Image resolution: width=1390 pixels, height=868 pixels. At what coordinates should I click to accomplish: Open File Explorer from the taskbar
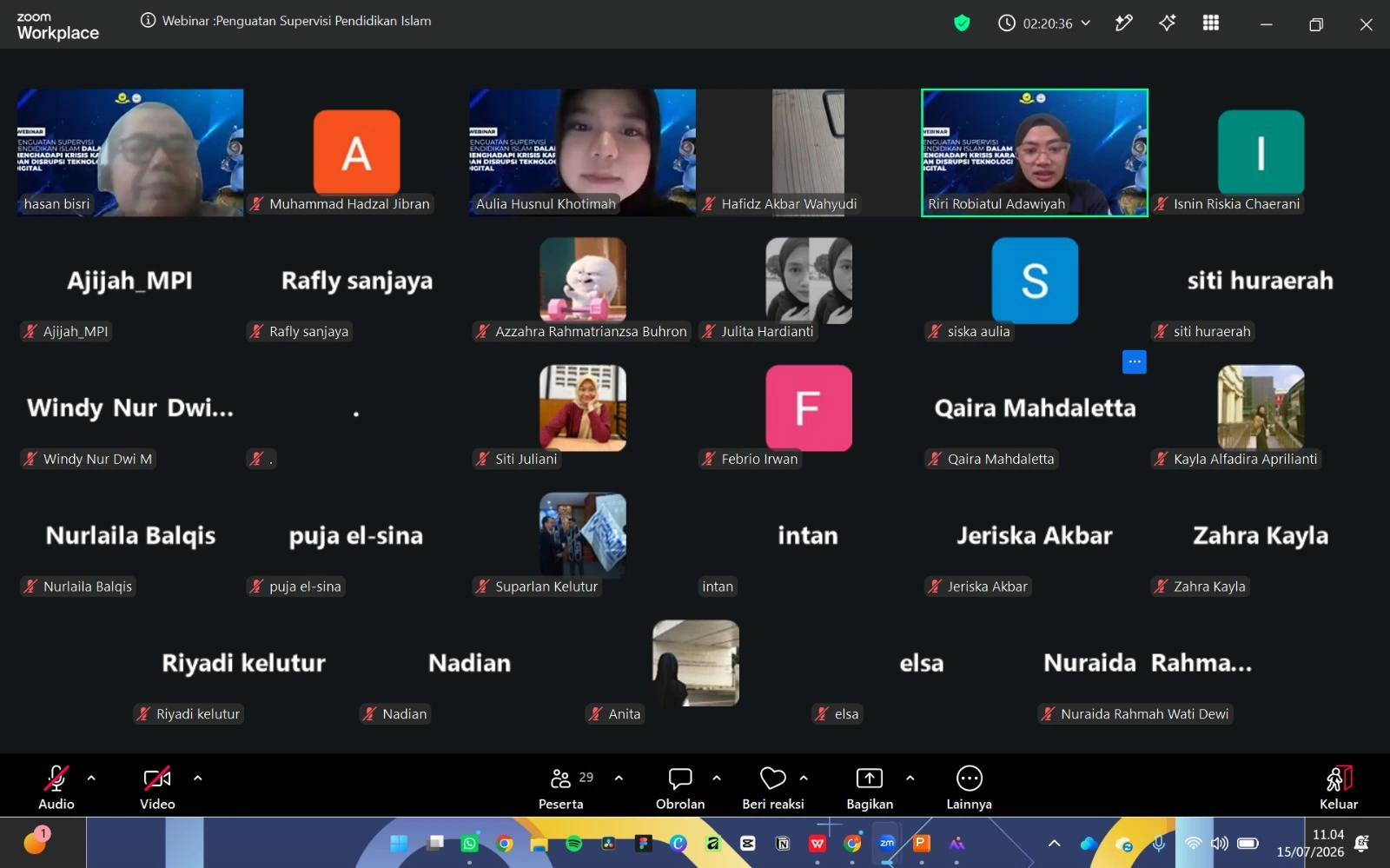[x=539, y=843]
